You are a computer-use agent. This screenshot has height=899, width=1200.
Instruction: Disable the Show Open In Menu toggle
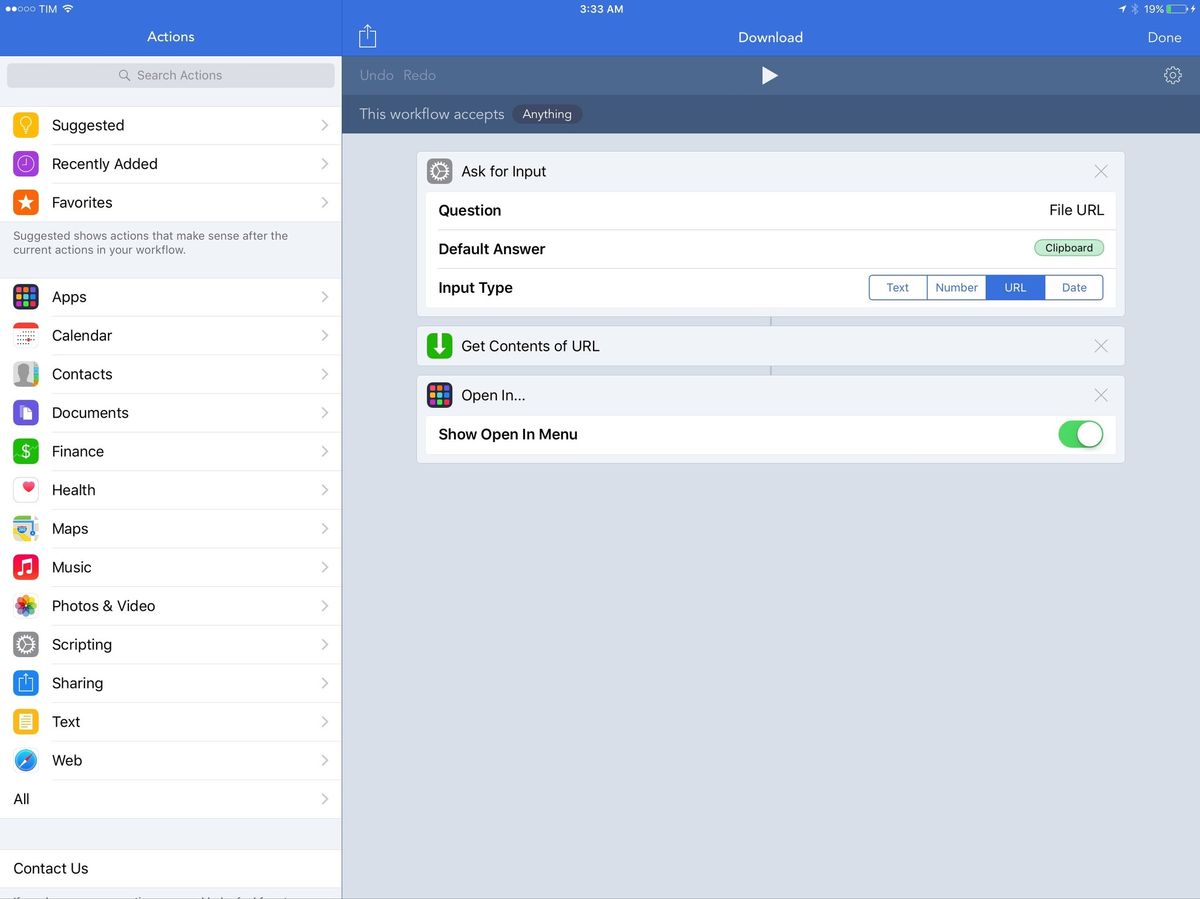(x=1081, y=434)
